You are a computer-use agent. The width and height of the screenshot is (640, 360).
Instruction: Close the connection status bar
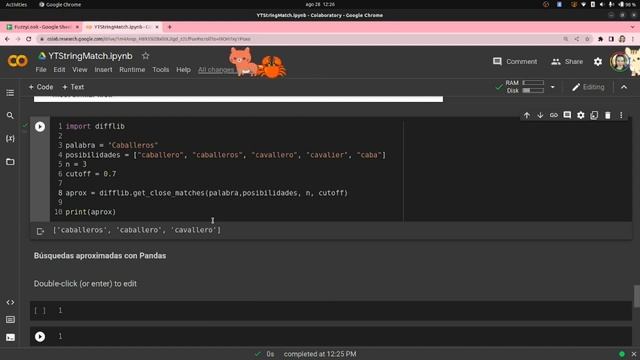634,354
